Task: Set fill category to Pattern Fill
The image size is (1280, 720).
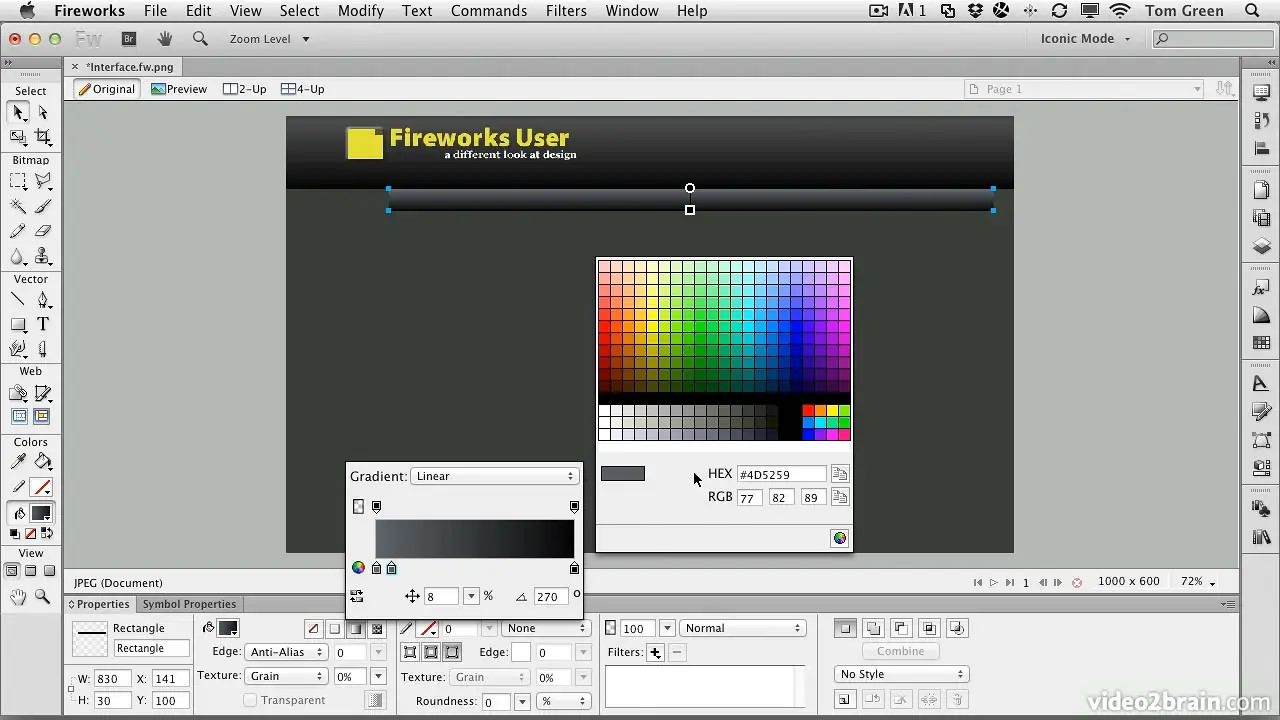Action: [377, 629]
